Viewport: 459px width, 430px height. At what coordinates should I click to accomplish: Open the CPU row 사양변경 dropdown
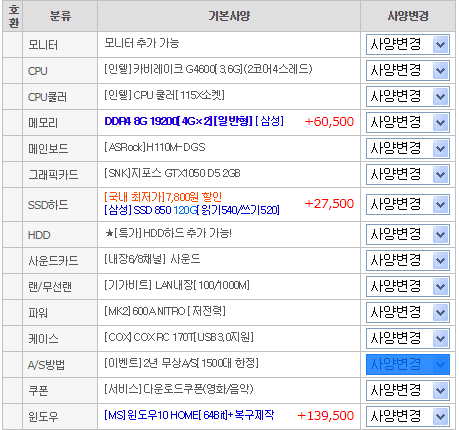click(x=408, y=70)
